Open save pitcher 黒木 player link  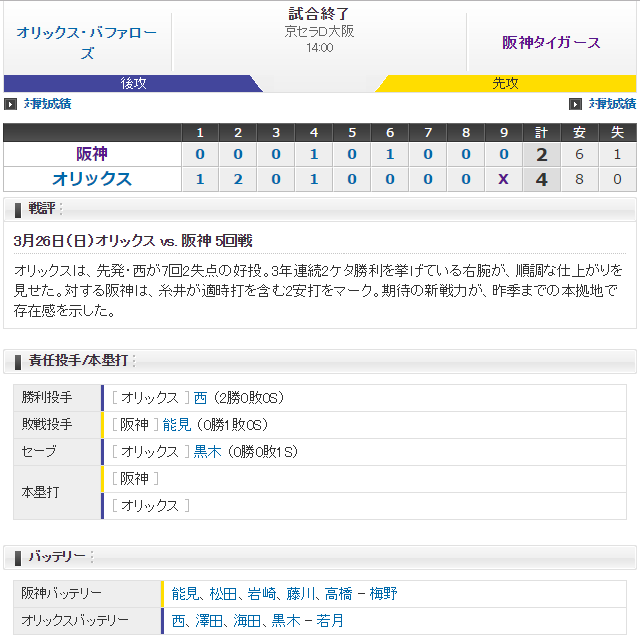pos(207,452)
